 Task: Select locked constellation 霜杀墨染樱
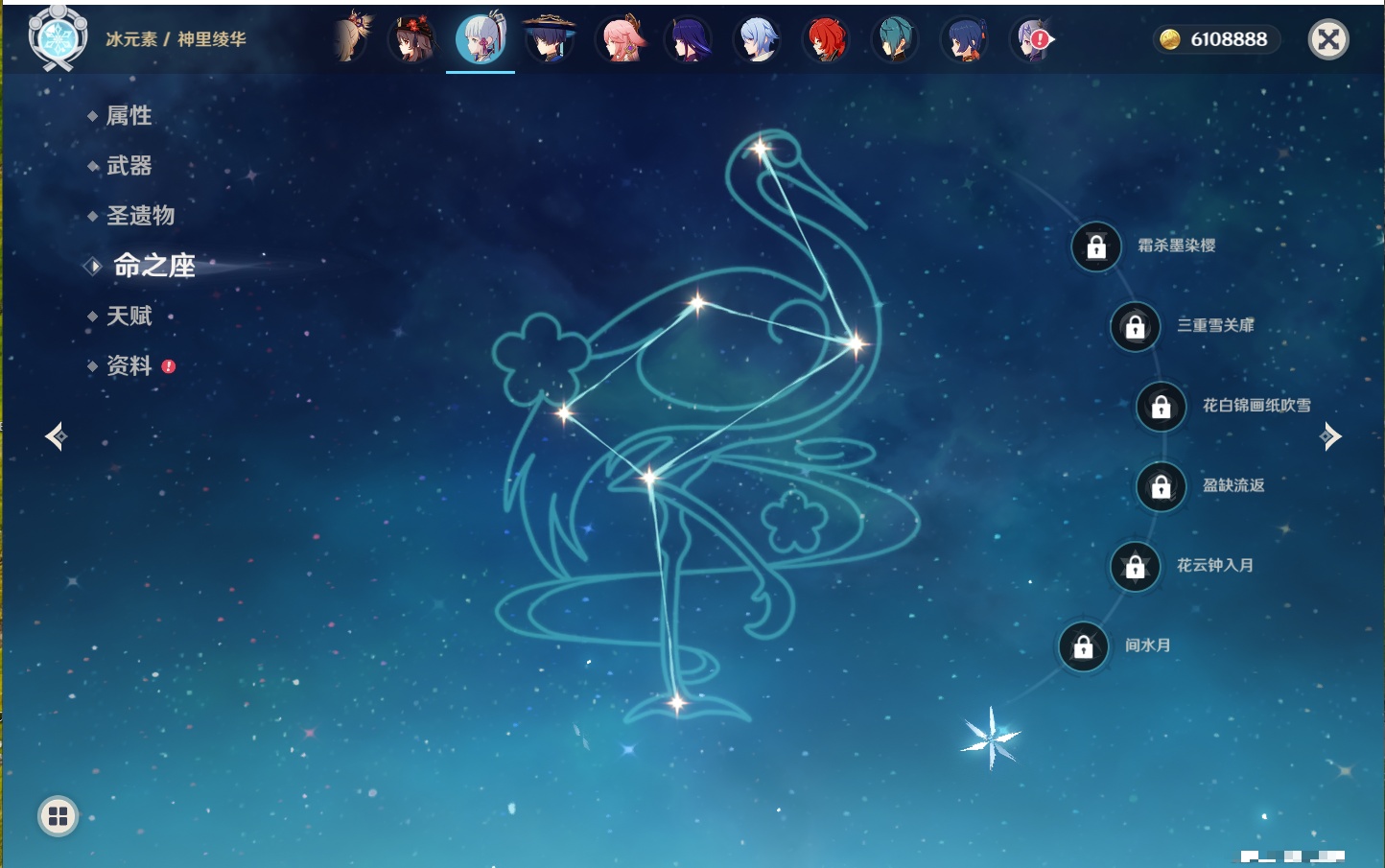pyautogui.click(x=1096, y=246)
